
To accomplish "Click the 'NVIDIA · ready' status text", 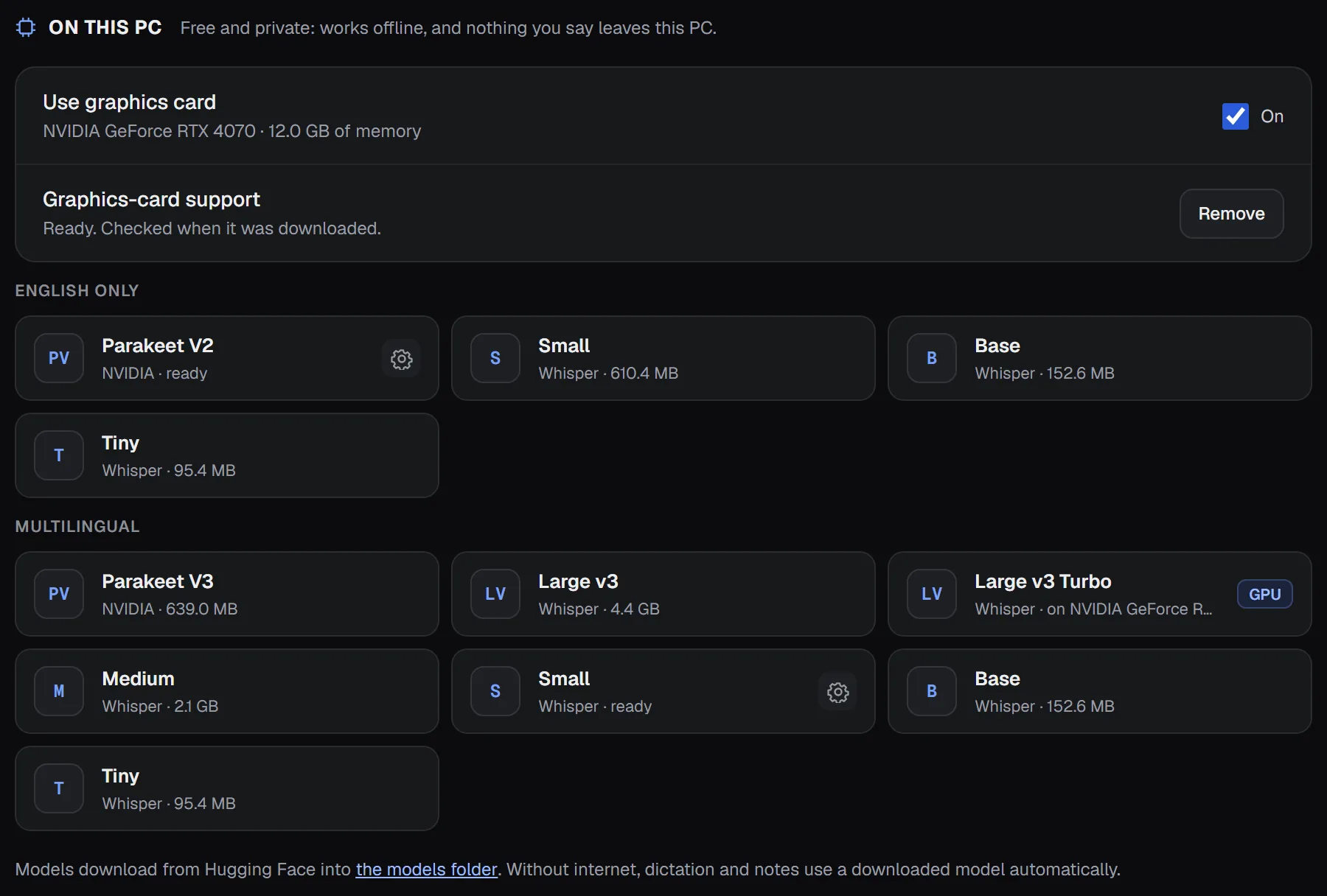I will (155, 374).
